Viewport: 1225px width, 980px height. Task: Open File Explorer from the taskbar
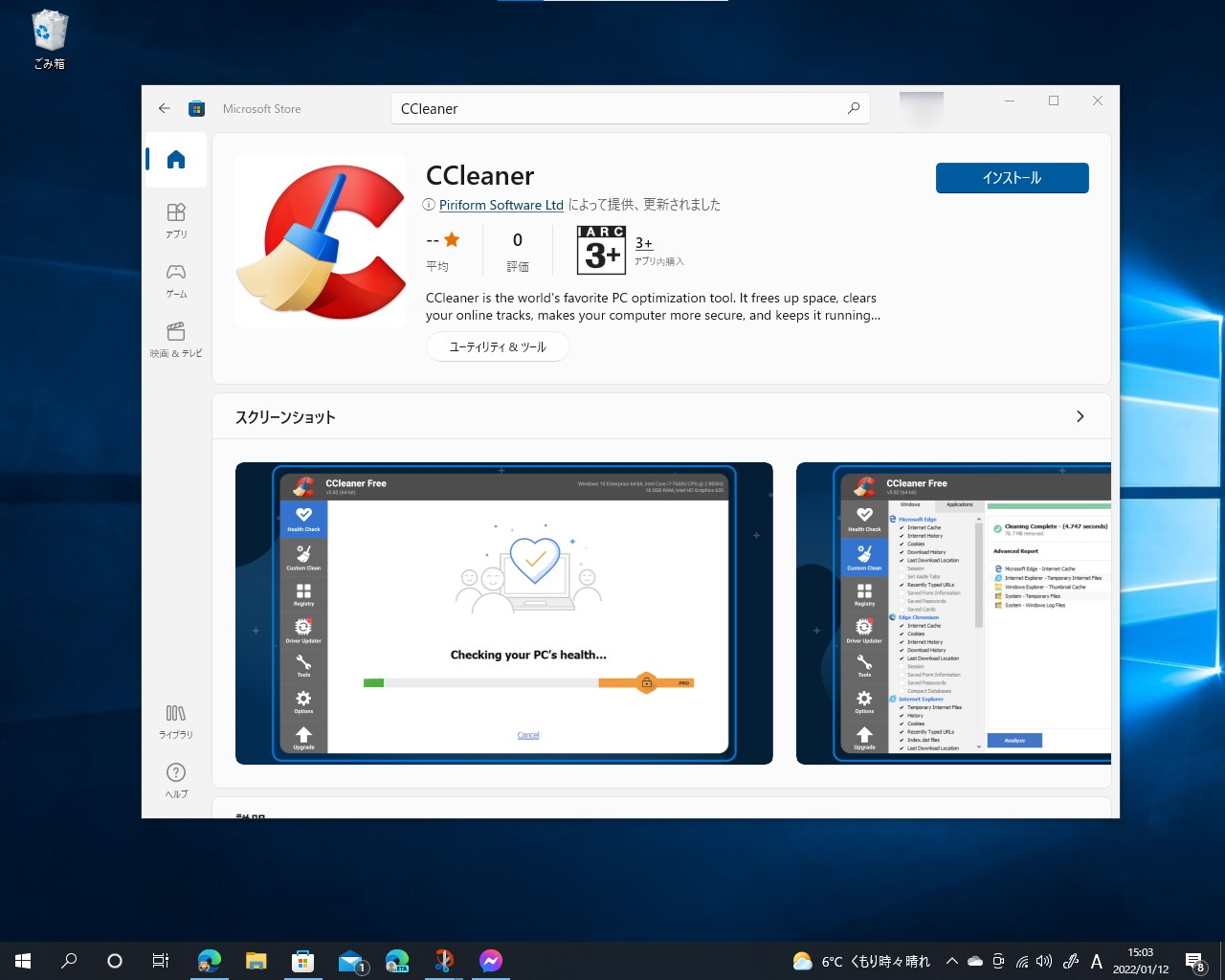256,961
